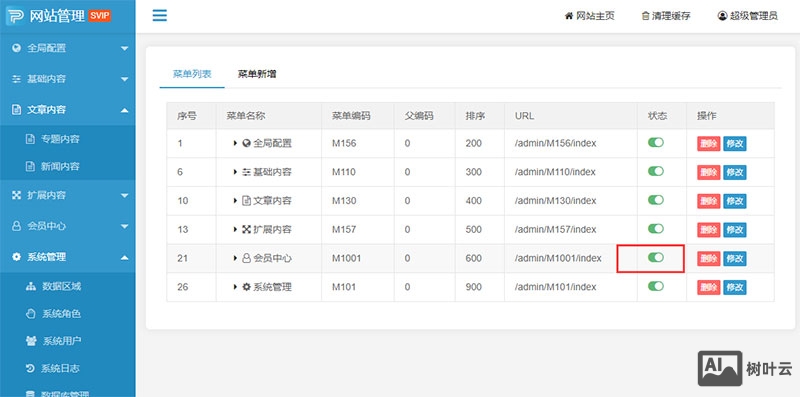Click sliders icon in table row 基础内容

pos(246,172)
